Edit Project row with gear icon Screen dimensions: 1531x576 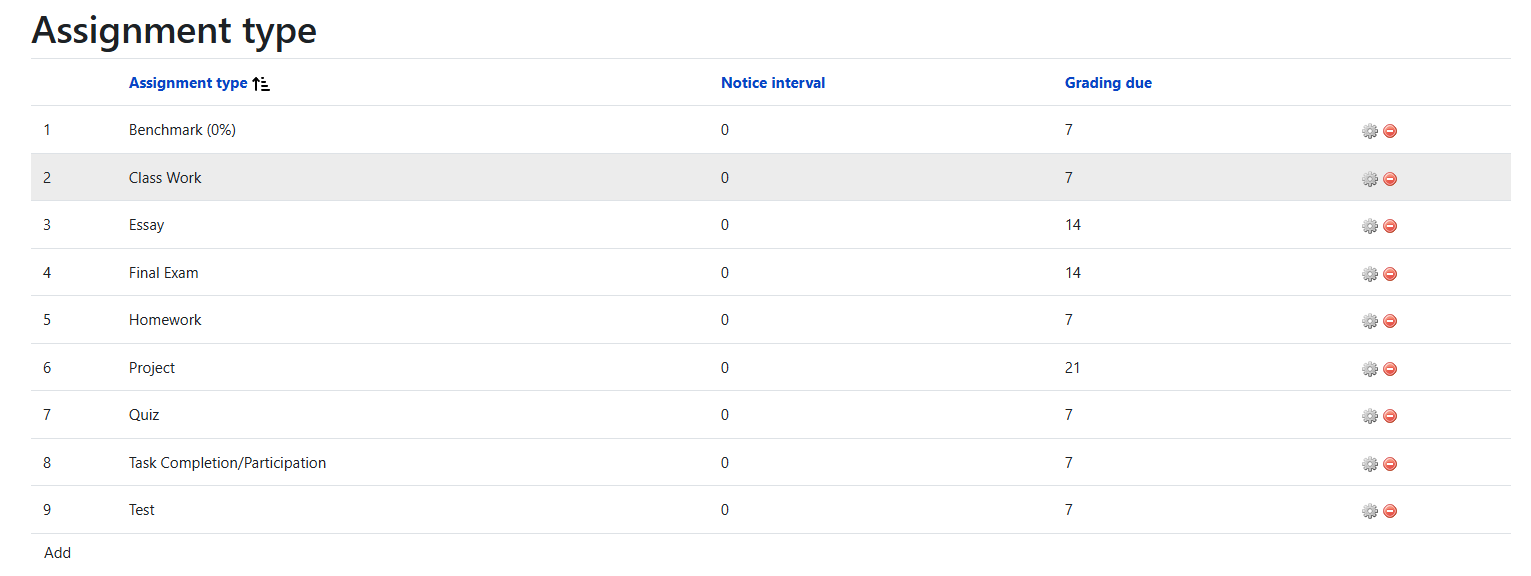point(1370,369)
